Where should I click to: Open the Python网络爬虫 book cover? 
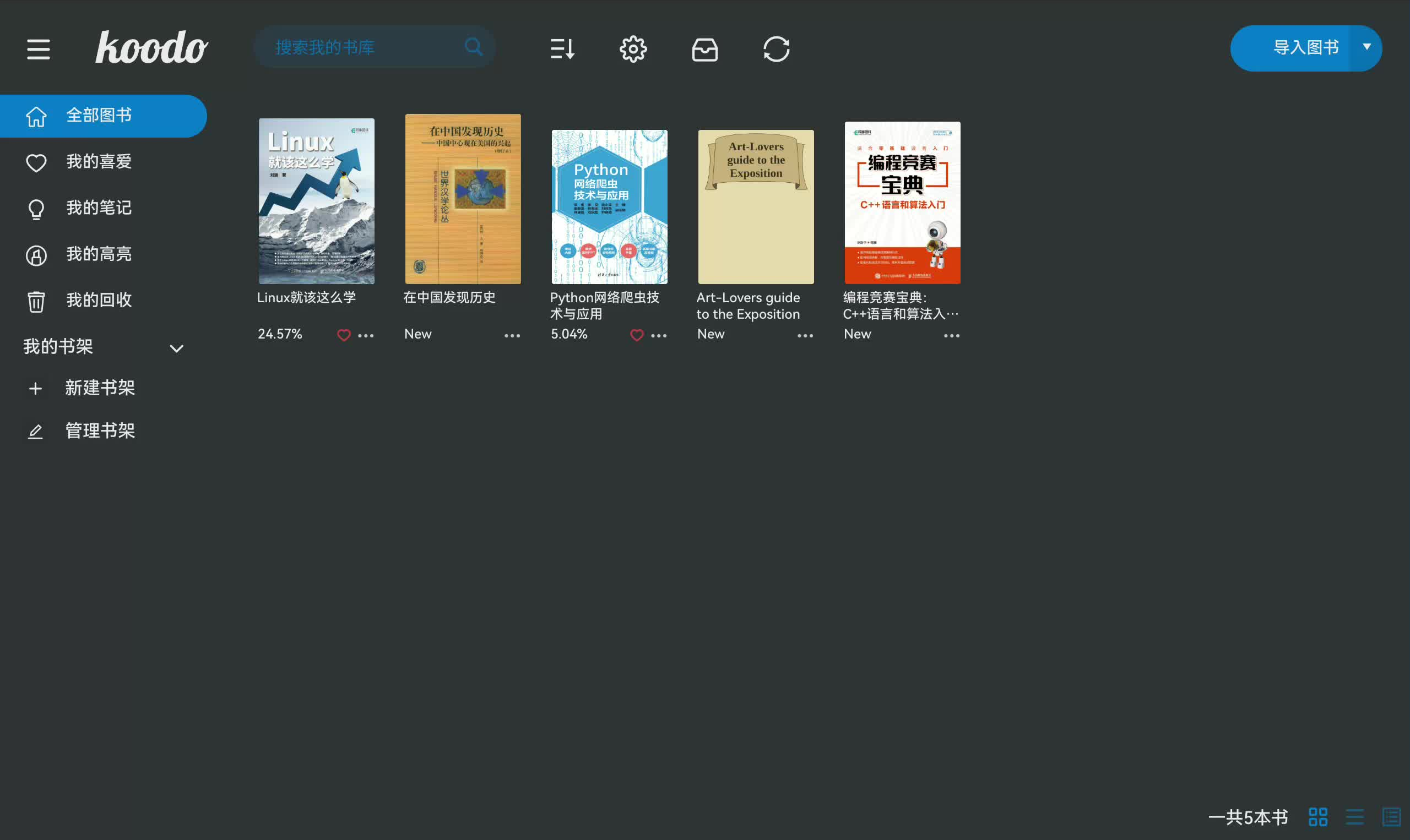click(x=609, y=206)
